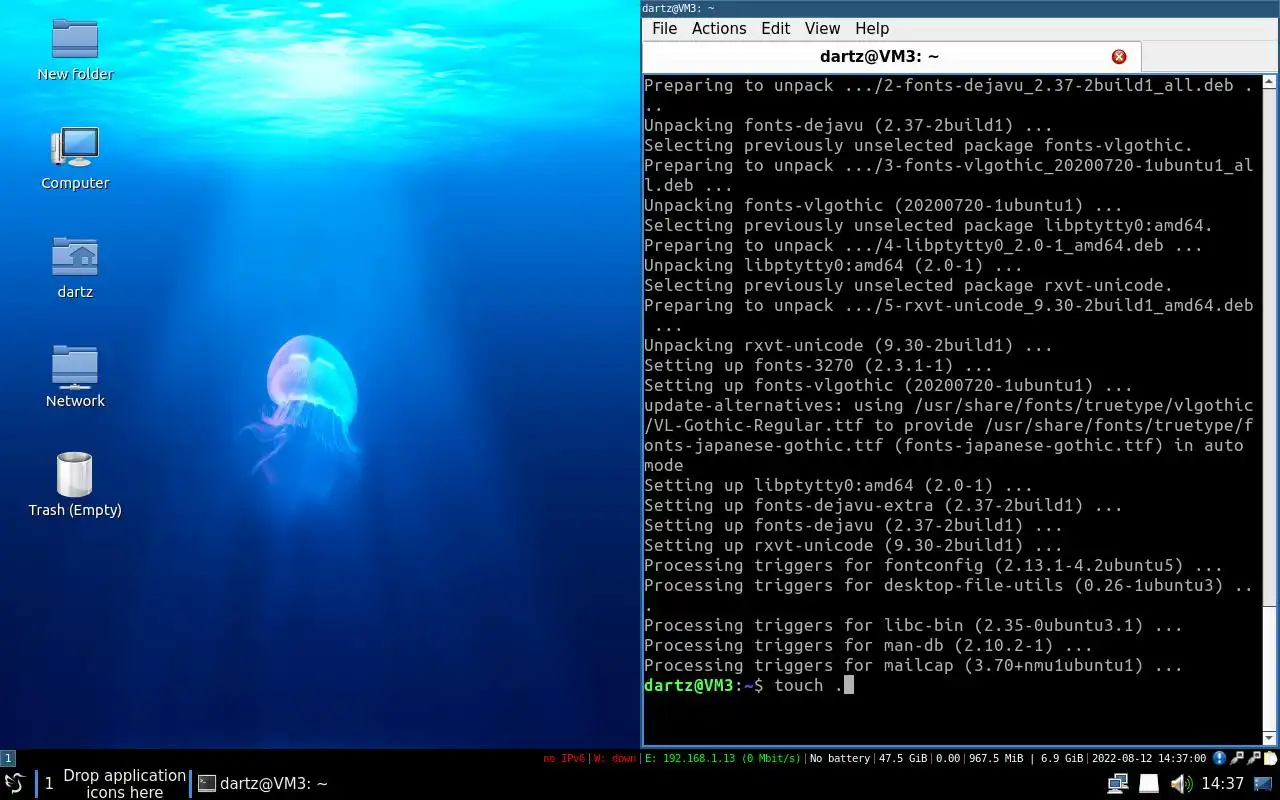Click the yellow notes icon in status bar

tap(1271, 758)
